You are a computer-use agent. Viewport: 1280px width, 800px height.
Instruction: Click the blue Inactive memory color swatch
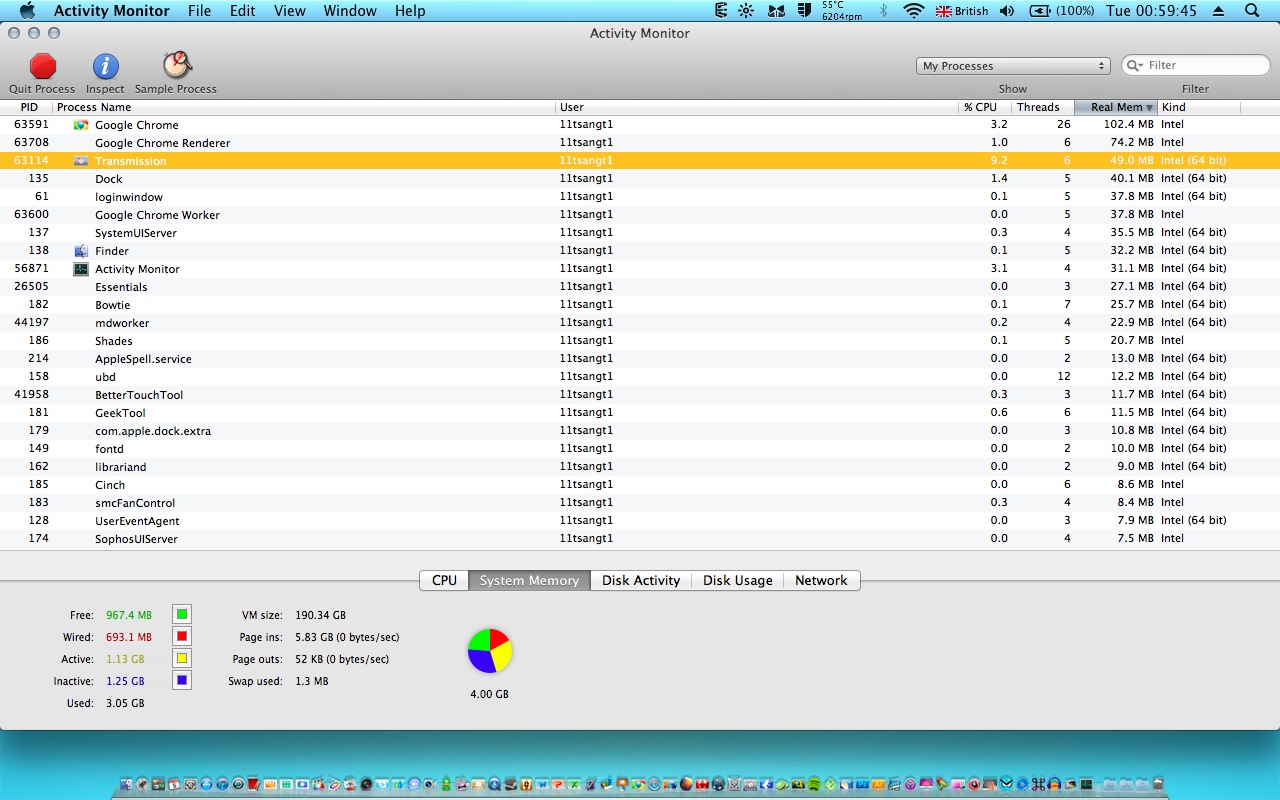(x=182, y=680)
